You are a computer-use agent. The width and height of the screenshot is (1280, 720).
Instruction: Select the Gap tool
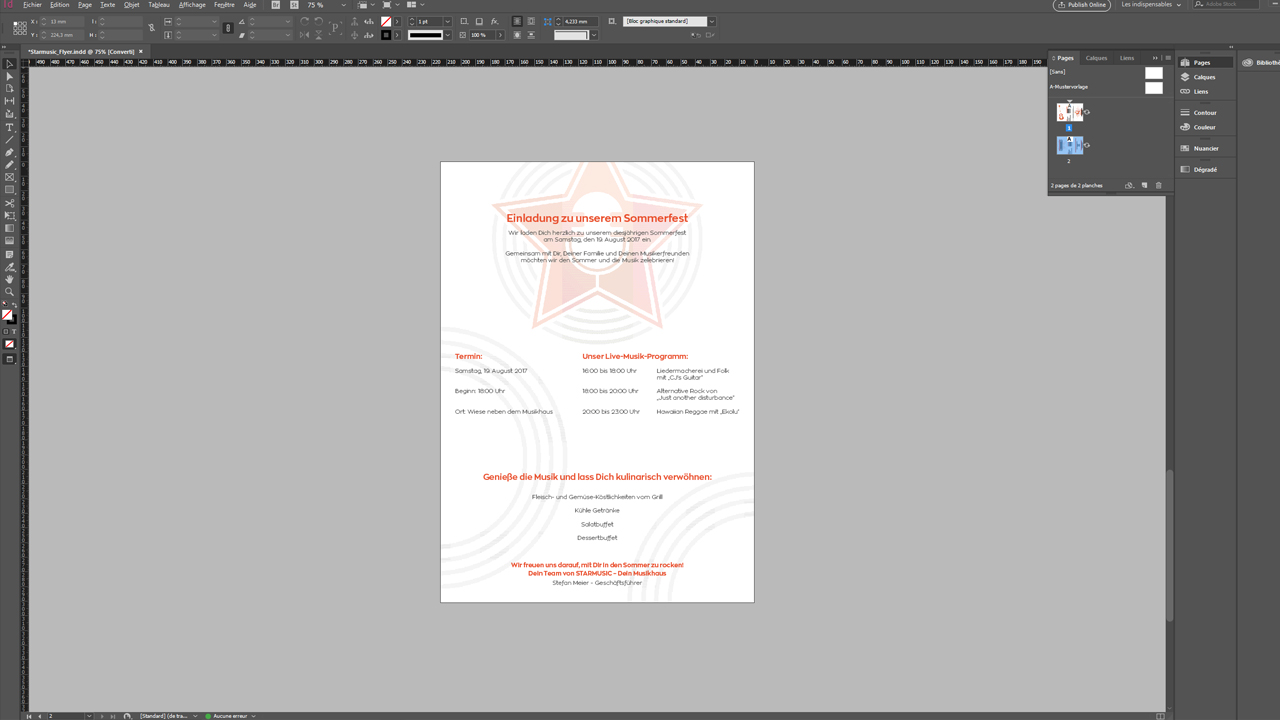[x=10, y=100]
